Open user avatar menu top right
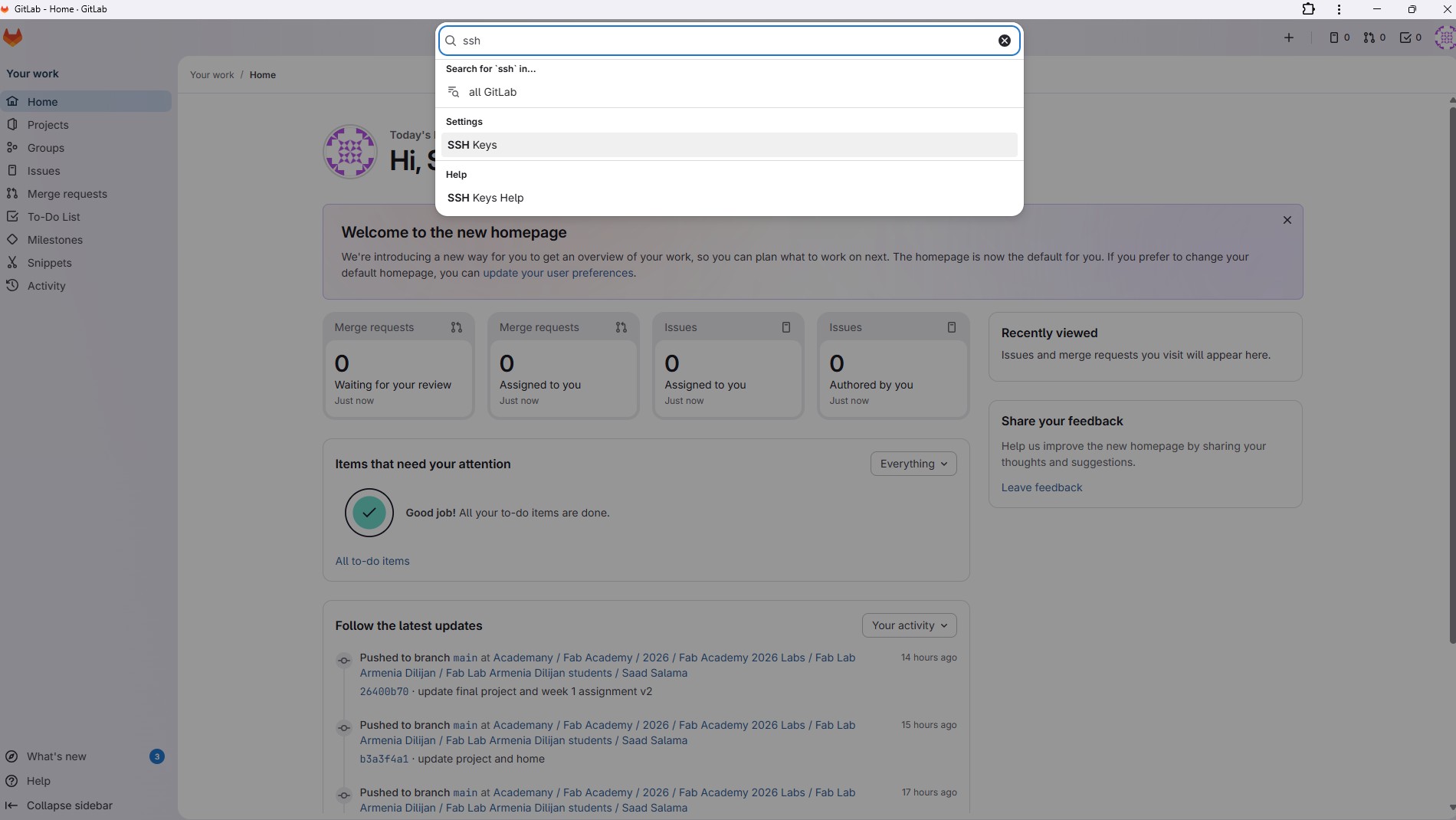The image size is (1456, 820). 1444,38
